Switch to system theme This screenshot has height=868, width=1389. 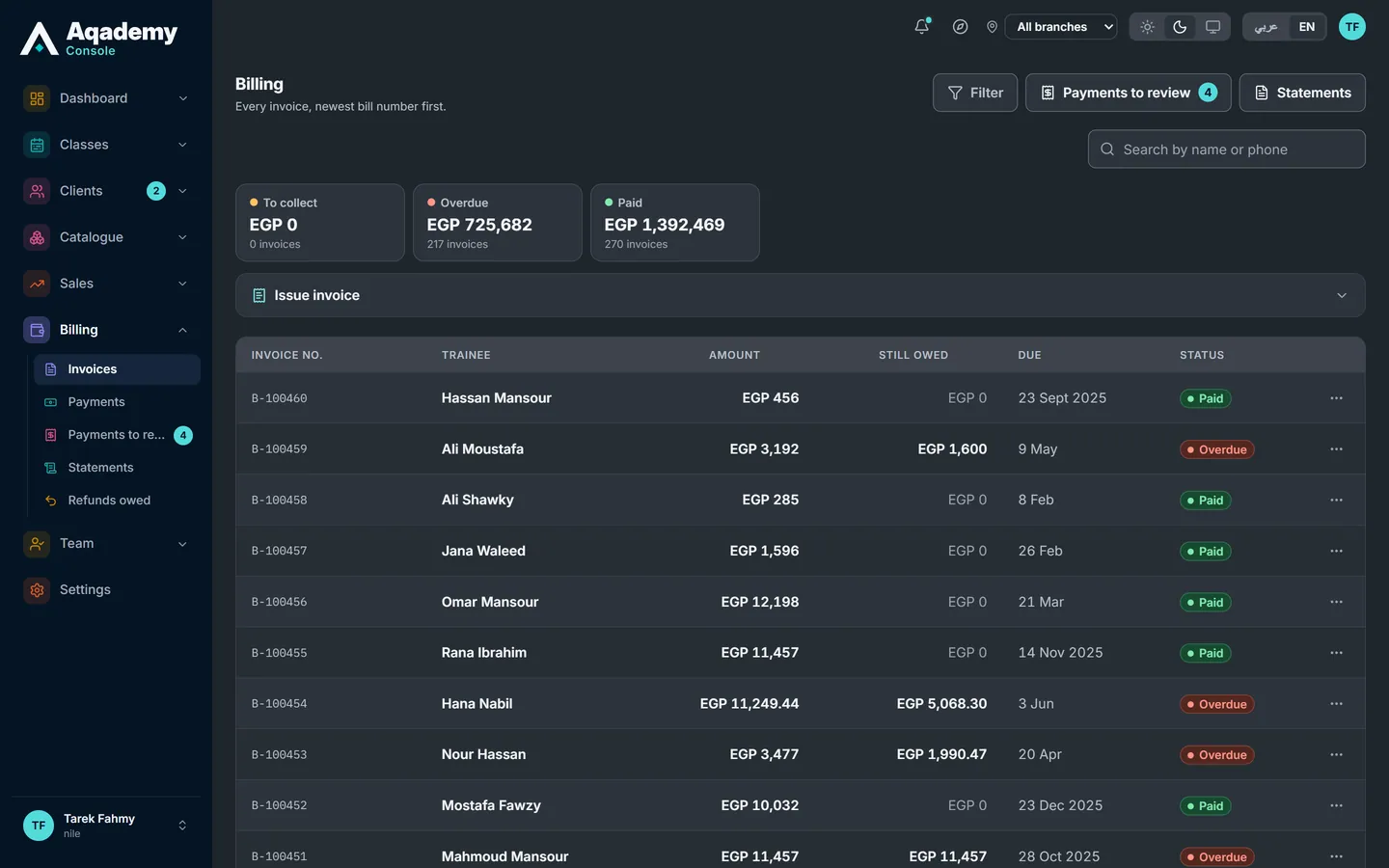click(x=1212, y=27)
